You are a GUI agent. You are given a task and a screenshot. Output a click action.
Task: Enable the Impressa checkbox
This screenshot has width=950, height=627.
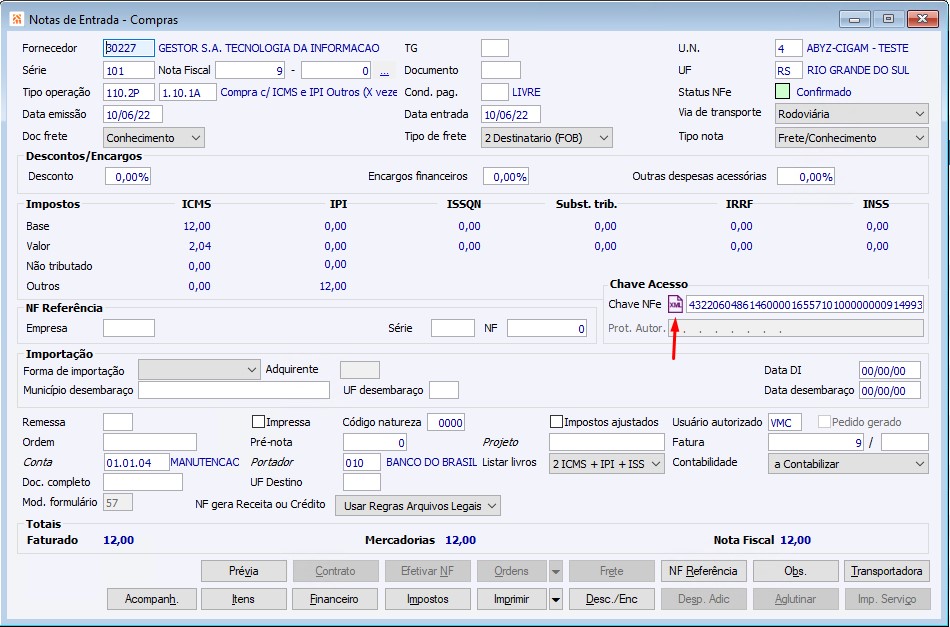click(x=259, y=422)
